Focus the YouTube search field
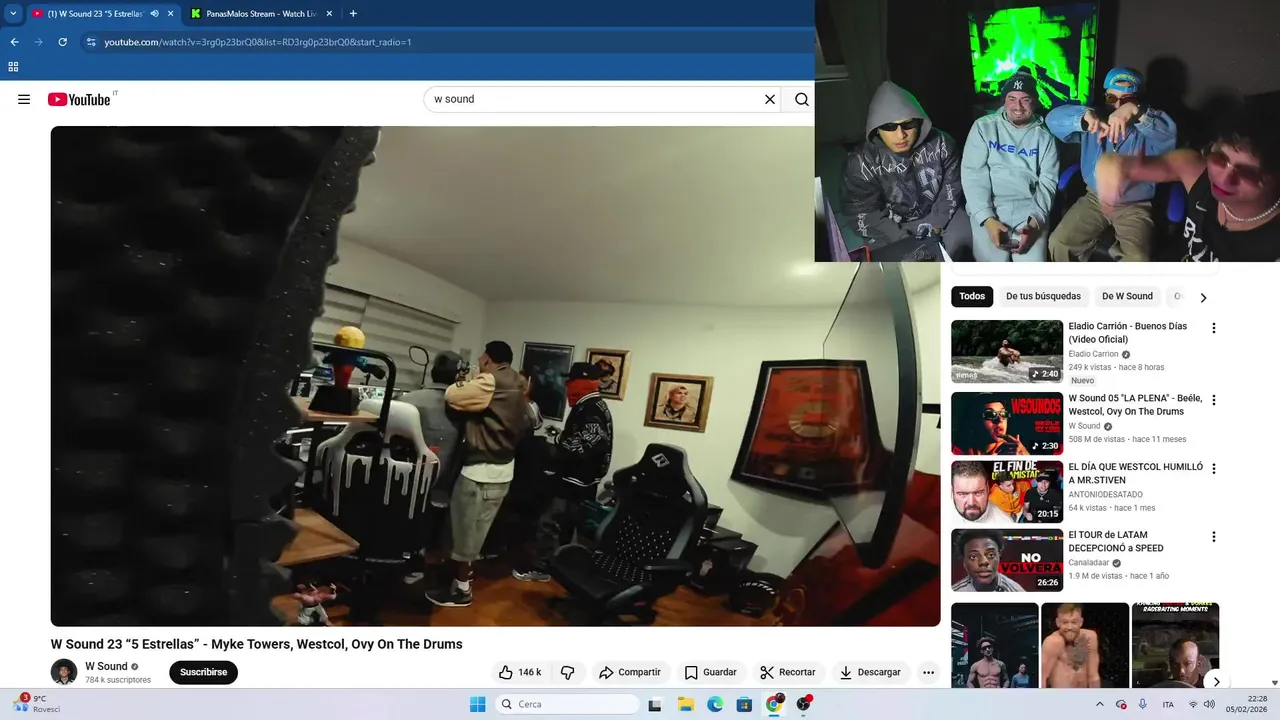This screenshot has height=720, width=1280. [595, 99]
